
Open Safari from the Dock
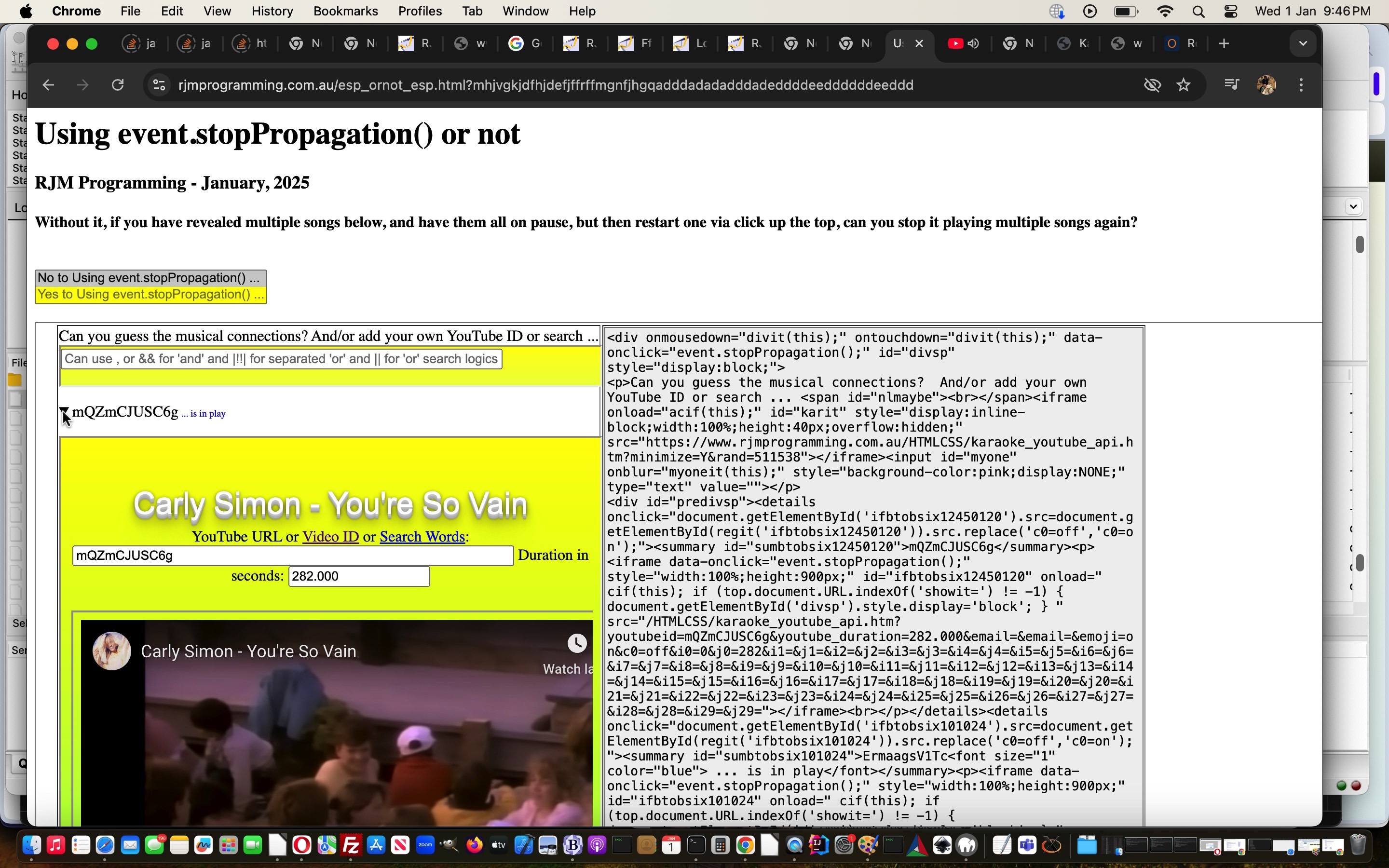[106, 846]
